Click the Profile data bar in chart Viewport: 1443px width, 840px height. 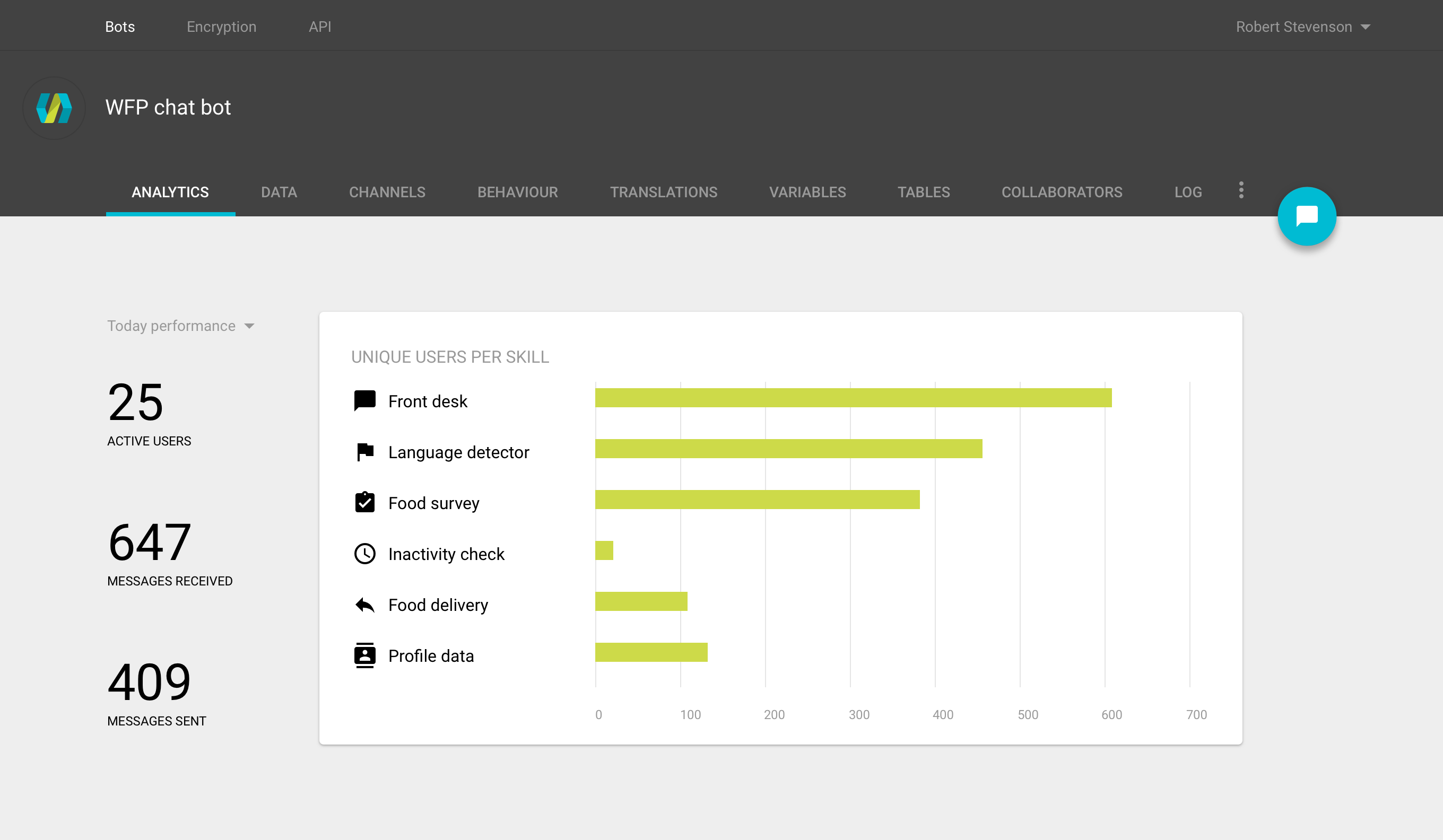[x=651, y=652]
